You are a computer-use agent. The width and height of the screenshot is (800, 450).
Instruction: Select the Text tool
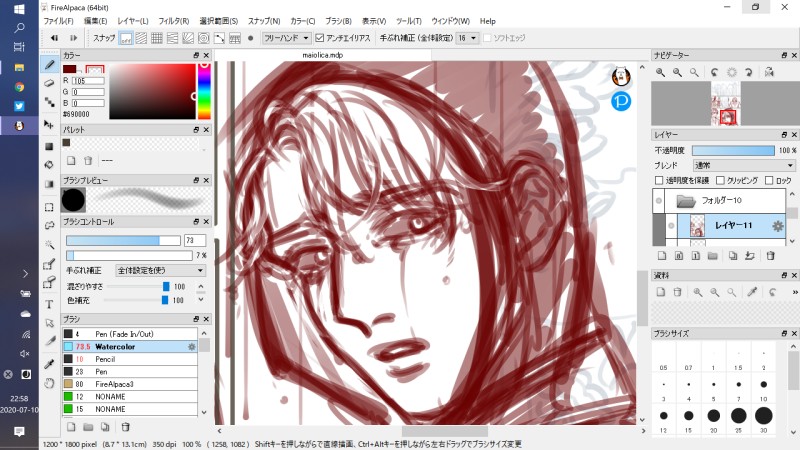[x=49, y=304]
